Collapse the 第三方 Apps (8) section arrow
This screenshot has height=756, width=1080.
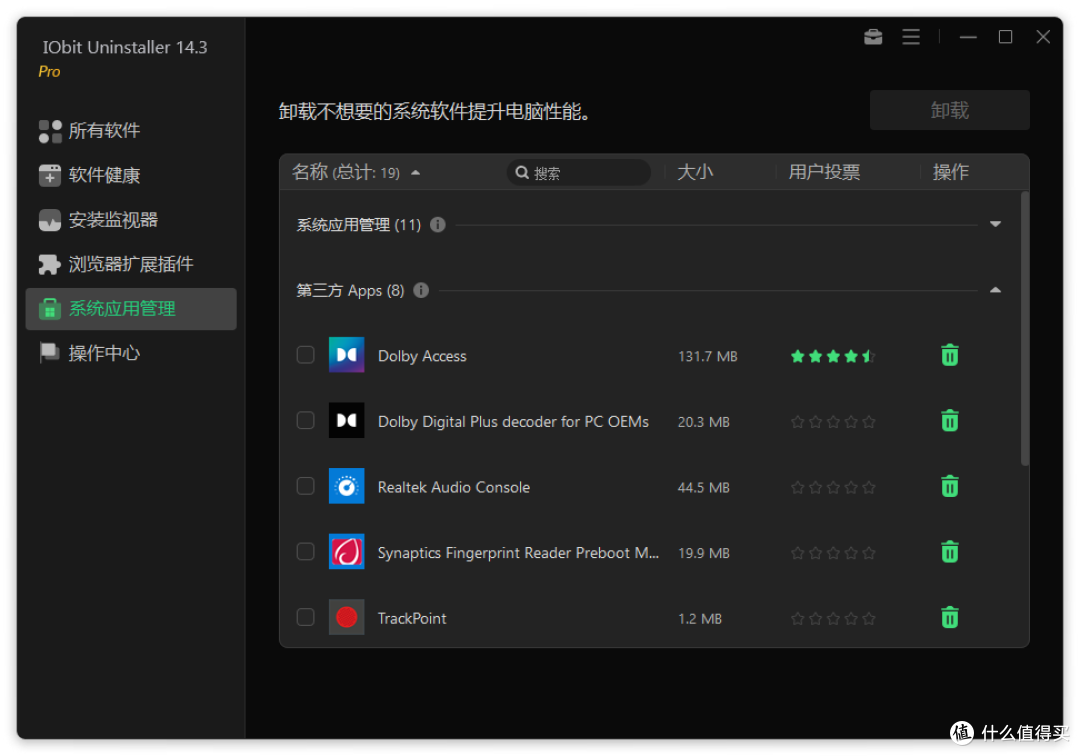(995, 290)
